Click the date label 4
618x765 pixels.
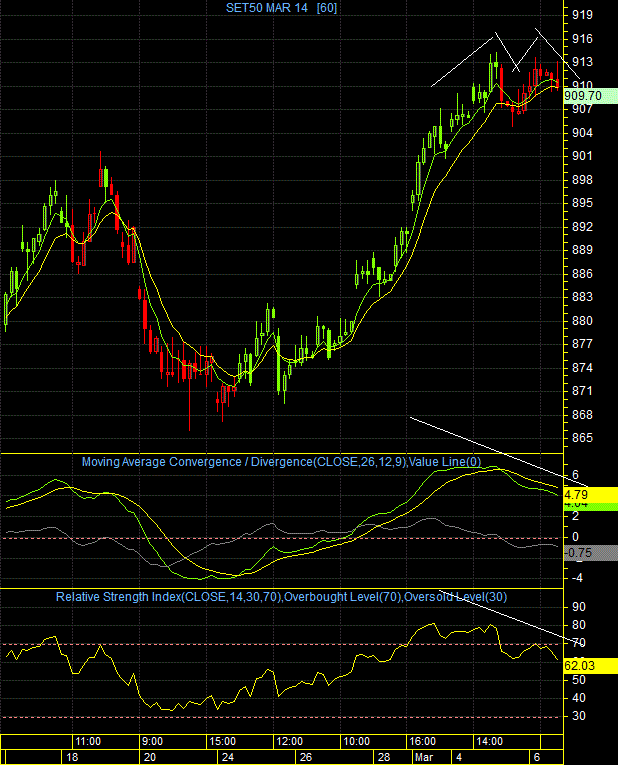click(x=459, y=757)
